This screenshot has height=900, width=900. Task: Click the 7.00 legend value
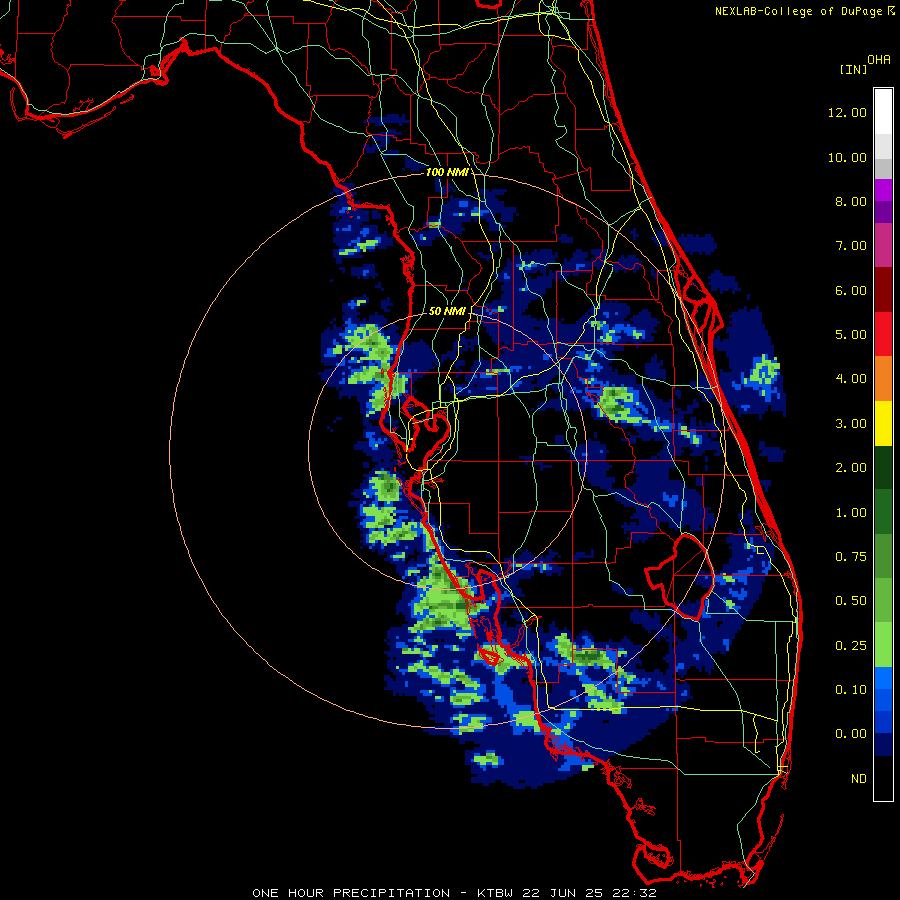click(x=851, y=246)
